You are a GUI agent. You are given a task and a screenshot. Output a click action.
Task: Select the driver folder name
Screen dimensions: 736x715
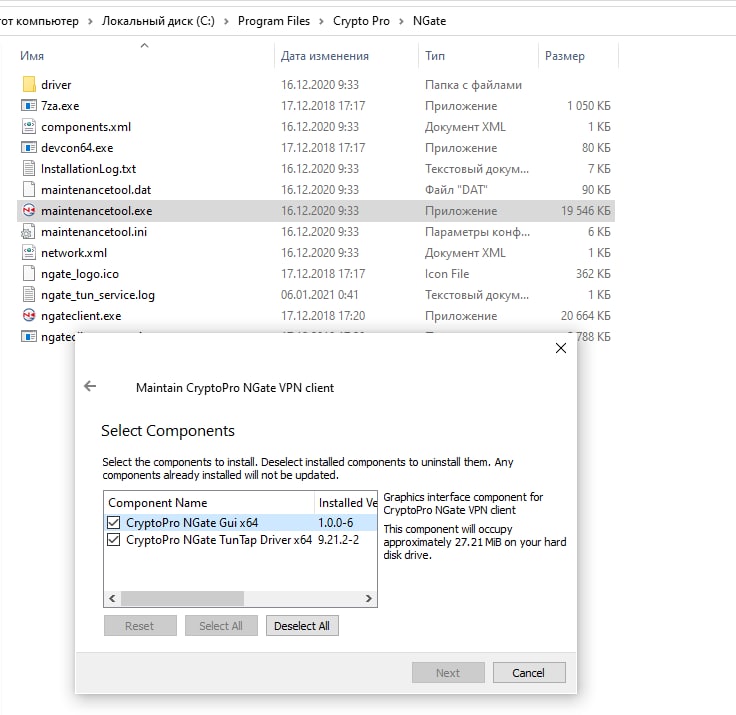(56, 85)
